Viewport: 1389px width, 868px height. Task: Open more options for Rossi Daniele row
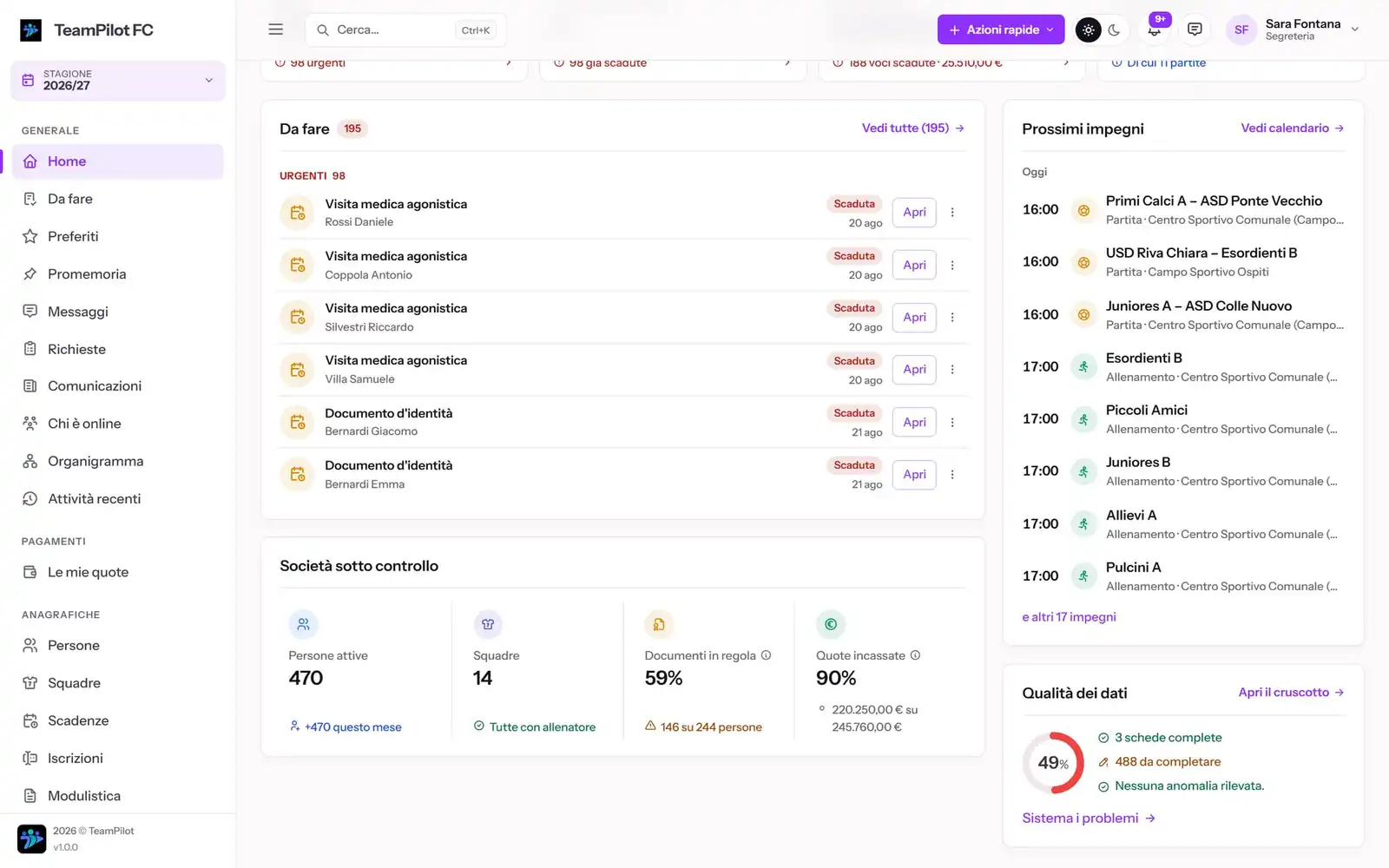tap(952, 213)
